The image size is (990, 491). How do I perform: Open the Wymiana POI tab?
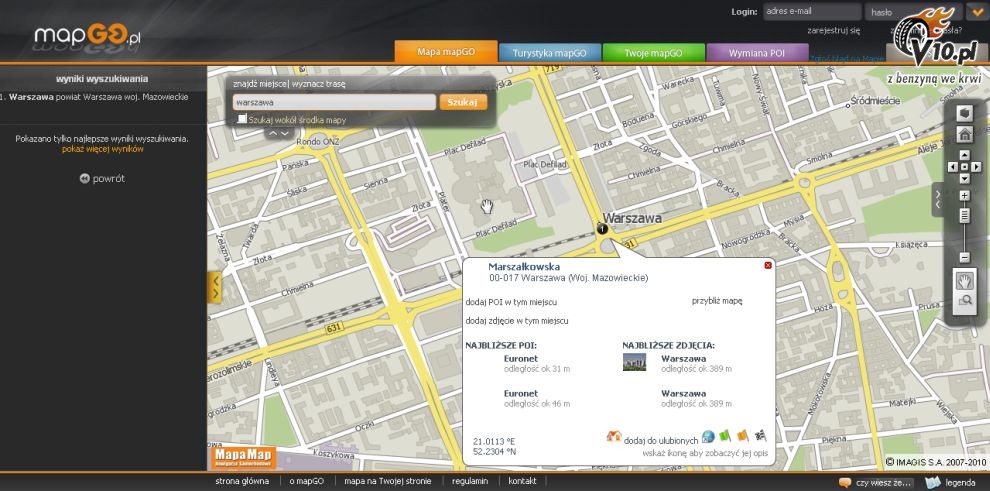[757, 53]
